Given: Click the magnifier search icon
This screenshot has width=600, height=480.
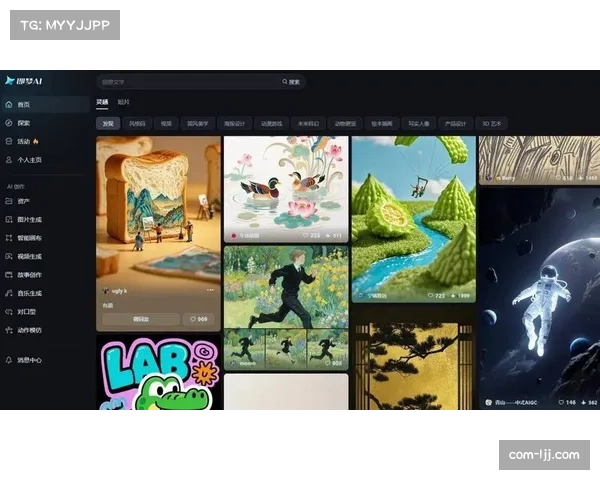Looking at the screenshot, I should tap(285, 82).
